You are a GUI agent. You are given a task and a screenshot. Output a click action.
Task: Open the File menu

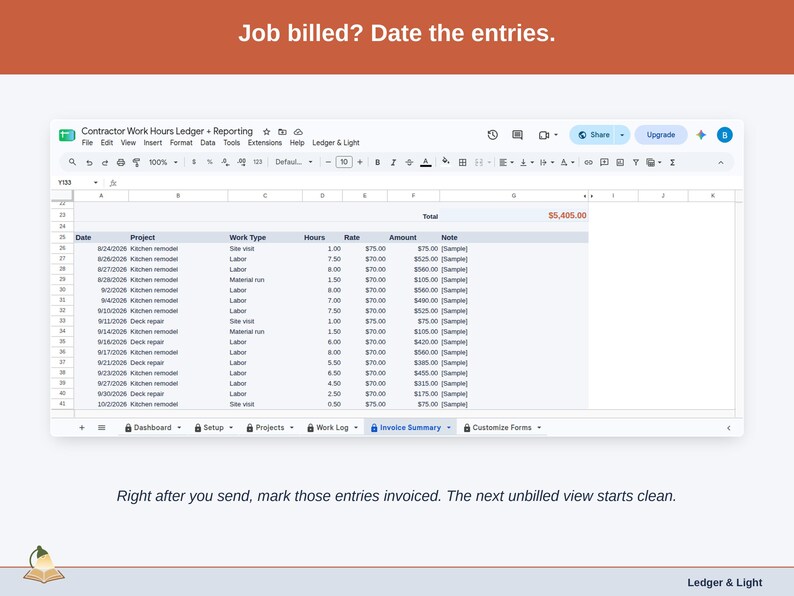[x=87, y=143]
